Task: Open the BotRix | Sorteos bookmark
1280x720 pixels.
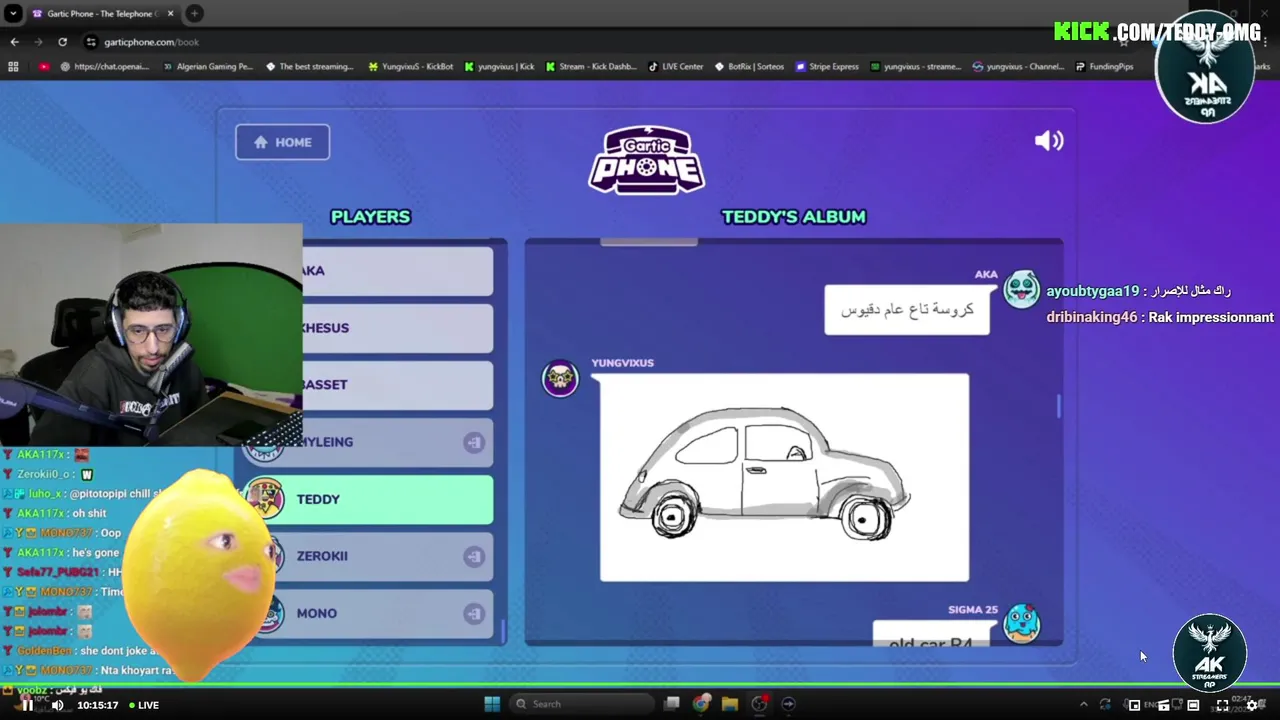Action: [x=749, y=67]
